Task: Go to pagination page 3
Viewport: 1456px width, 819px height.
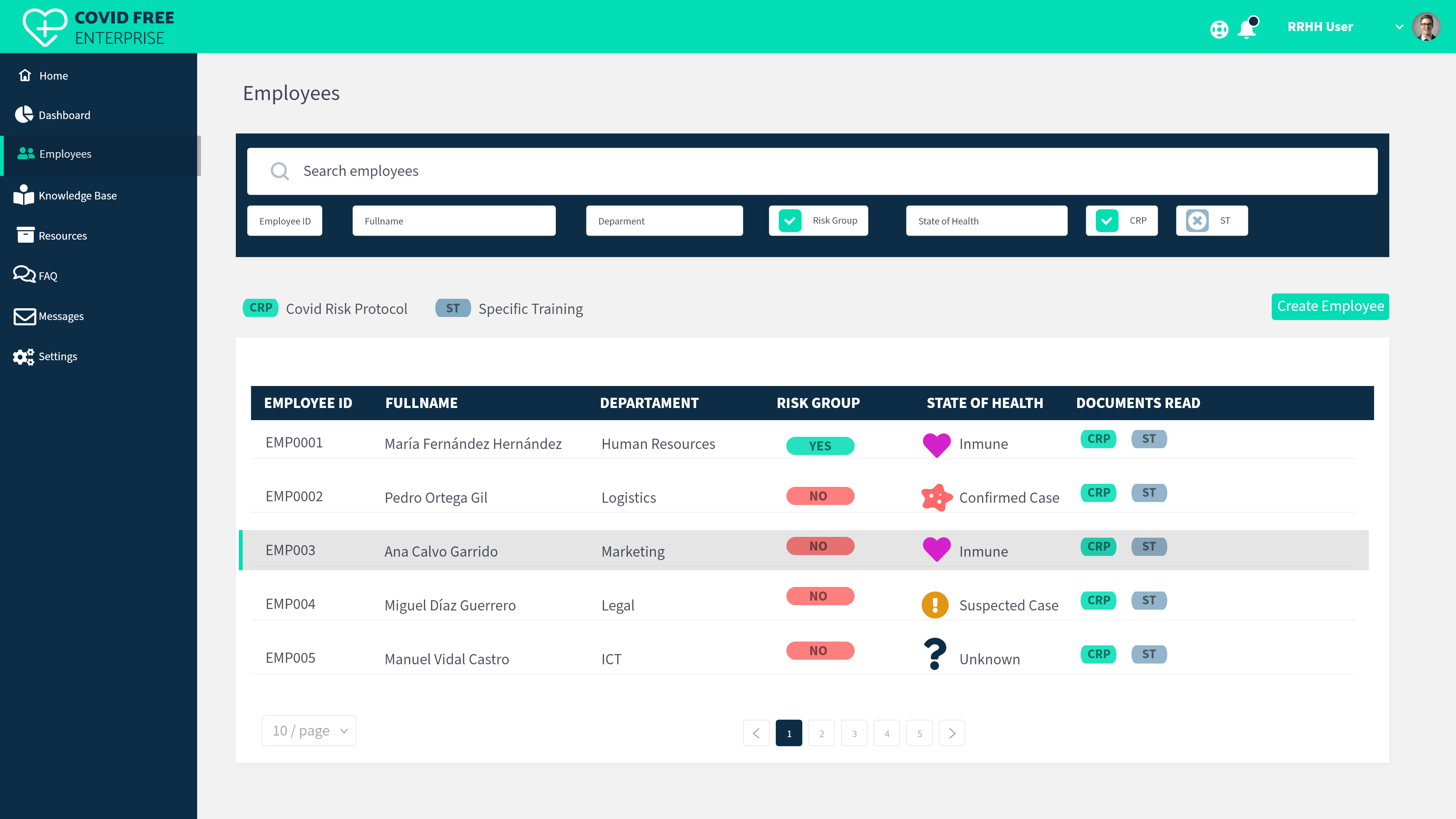Action: pos(854,733)
